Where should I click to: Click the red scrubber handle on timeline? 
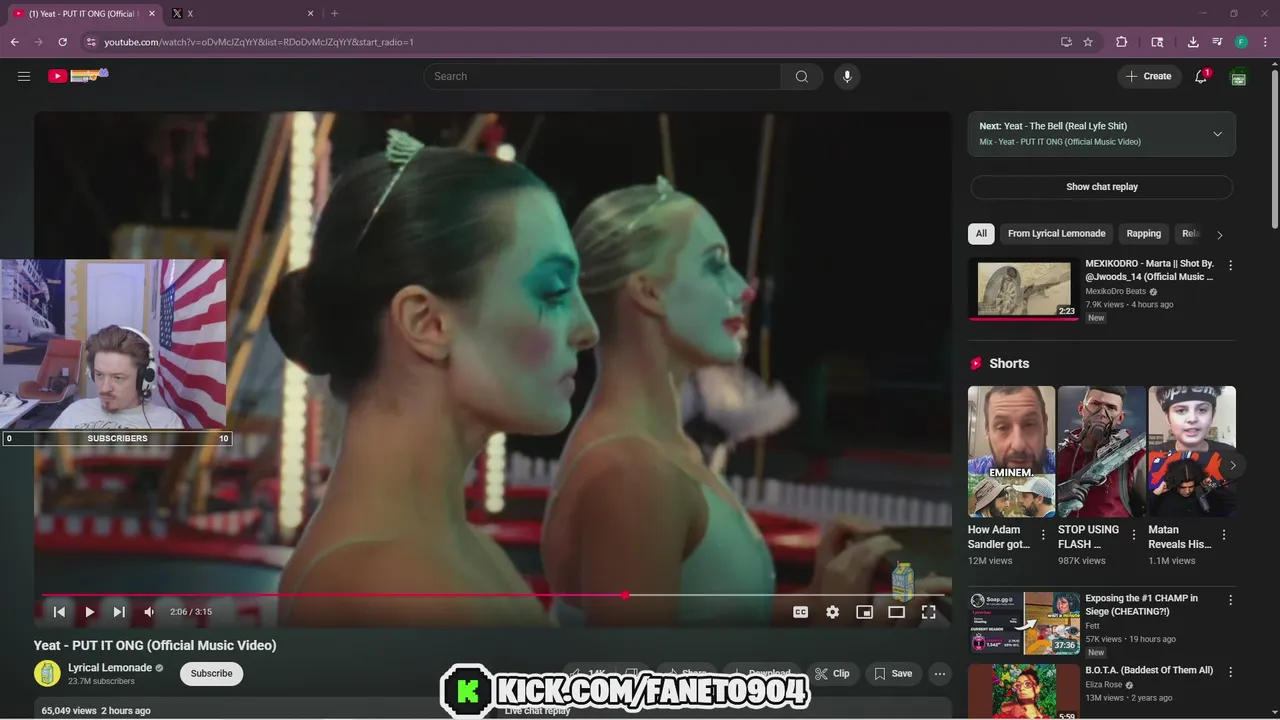[625, 595]
